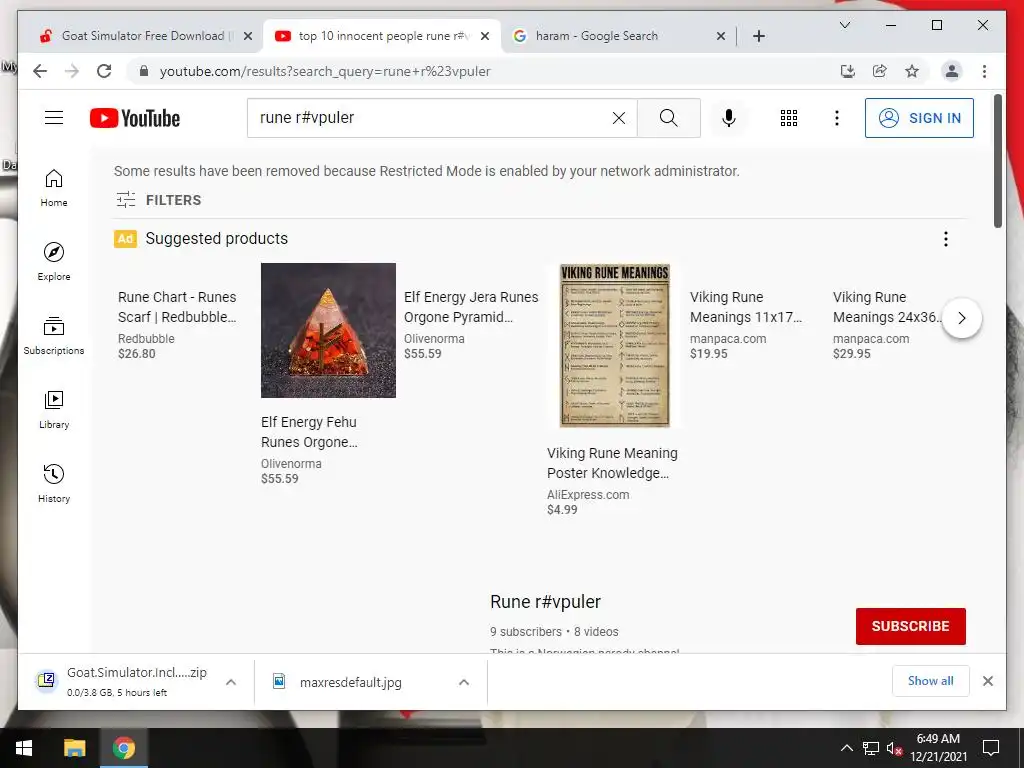Viewport: 1024px width, 768px height.
Task: Show next suggested products with arrow
Action: [x=961, y=318]
